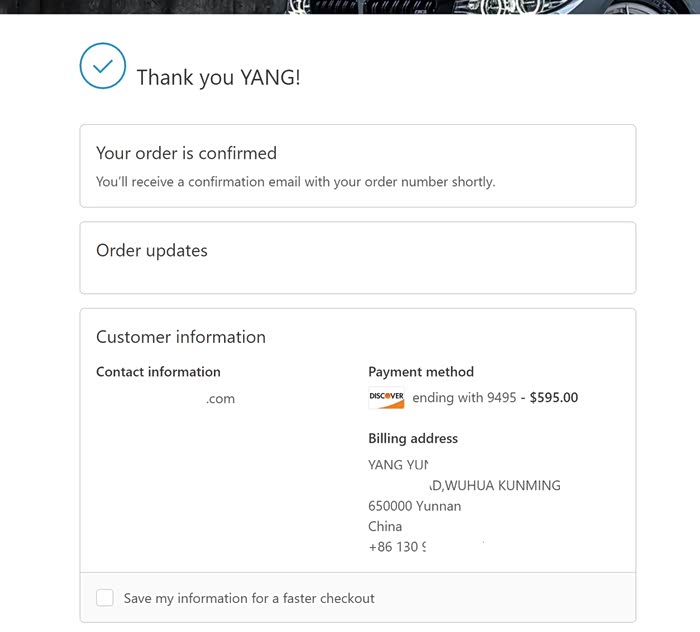
Task: Tick the save my information checkbox
Action: [x=105, y=598]
